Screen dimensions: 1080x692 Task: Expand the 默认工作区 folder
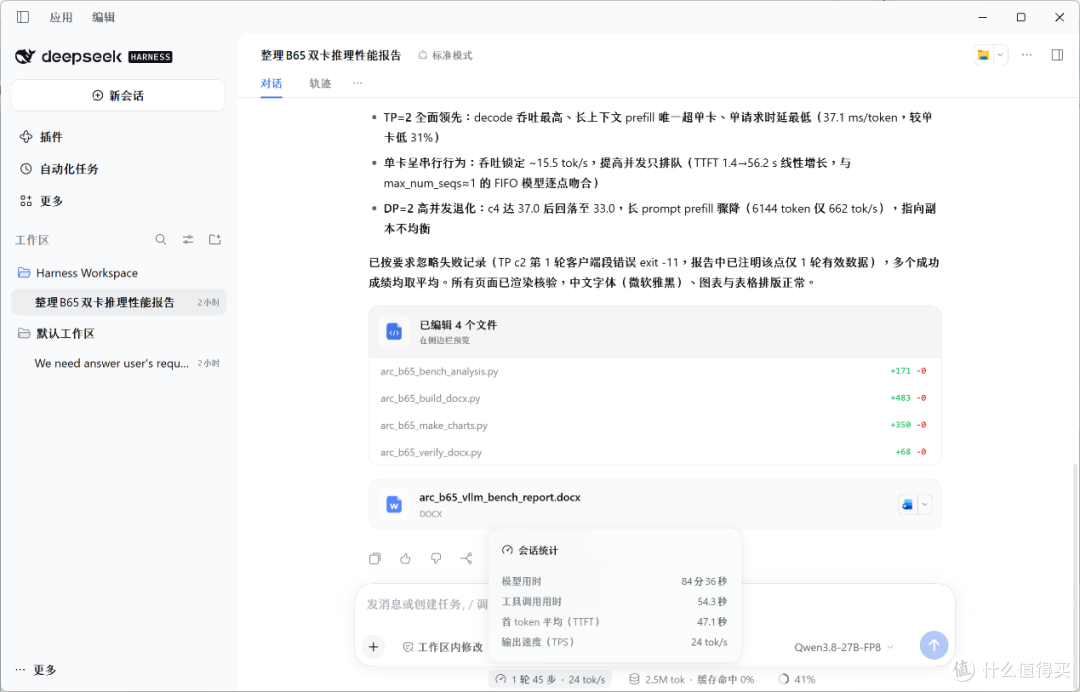point(56,333)
